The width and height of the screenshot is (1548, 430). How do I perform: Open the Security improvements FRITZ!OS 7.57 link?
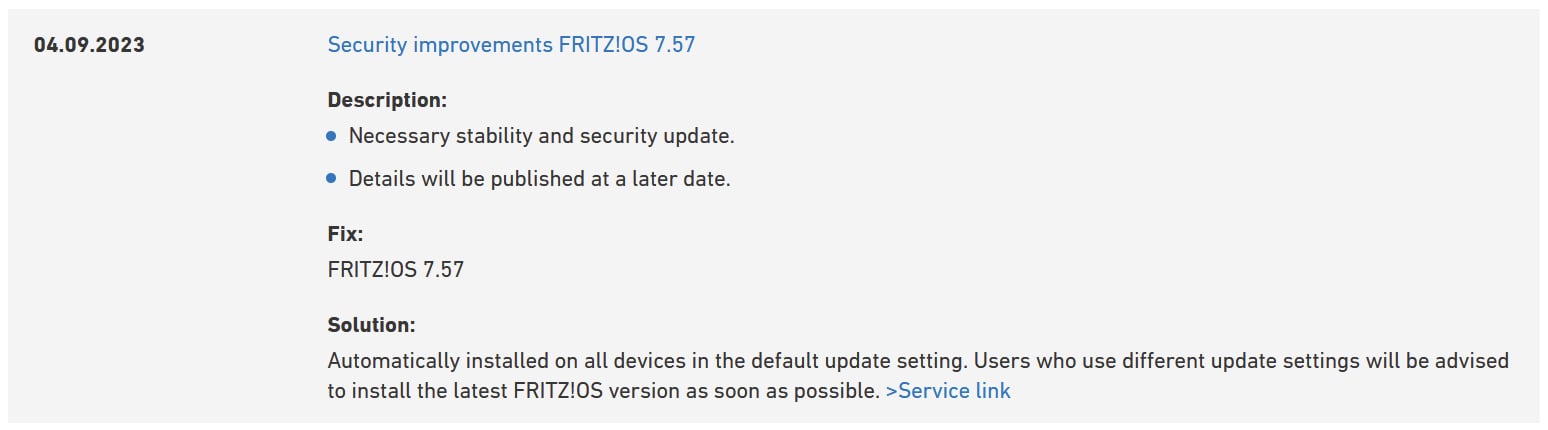(x=511, y=45)
